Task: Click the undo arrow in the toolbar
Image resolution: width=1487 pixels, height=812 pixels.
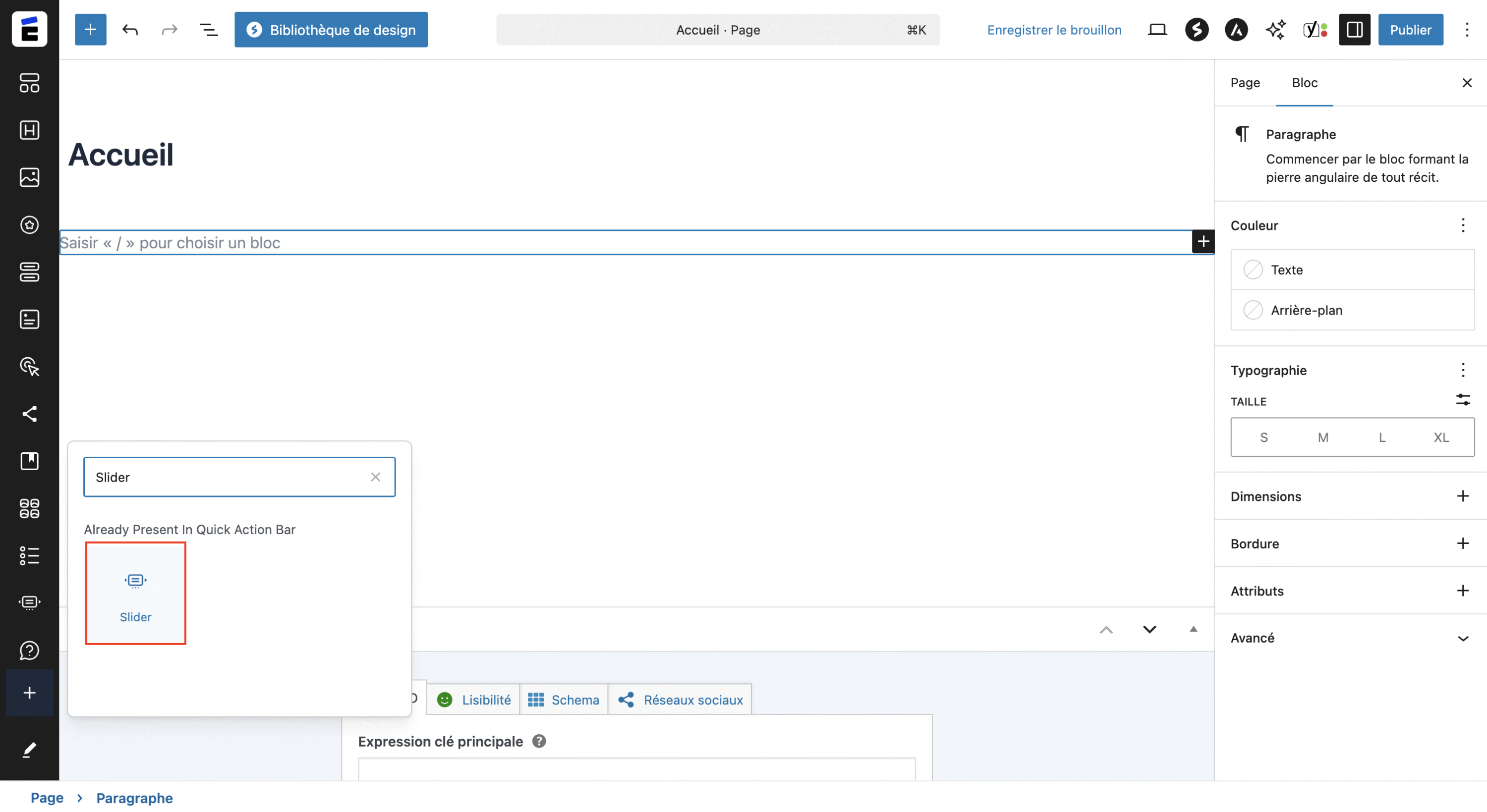Action: [x=130, y=29]
